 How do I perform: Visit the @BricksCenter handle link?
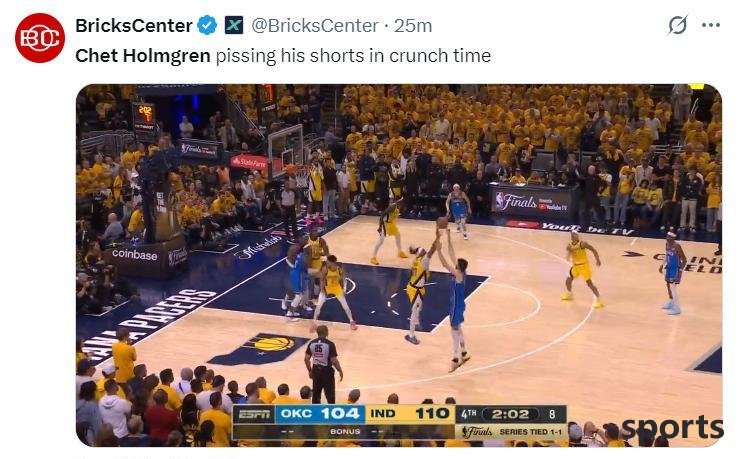(x=314, y=25)
